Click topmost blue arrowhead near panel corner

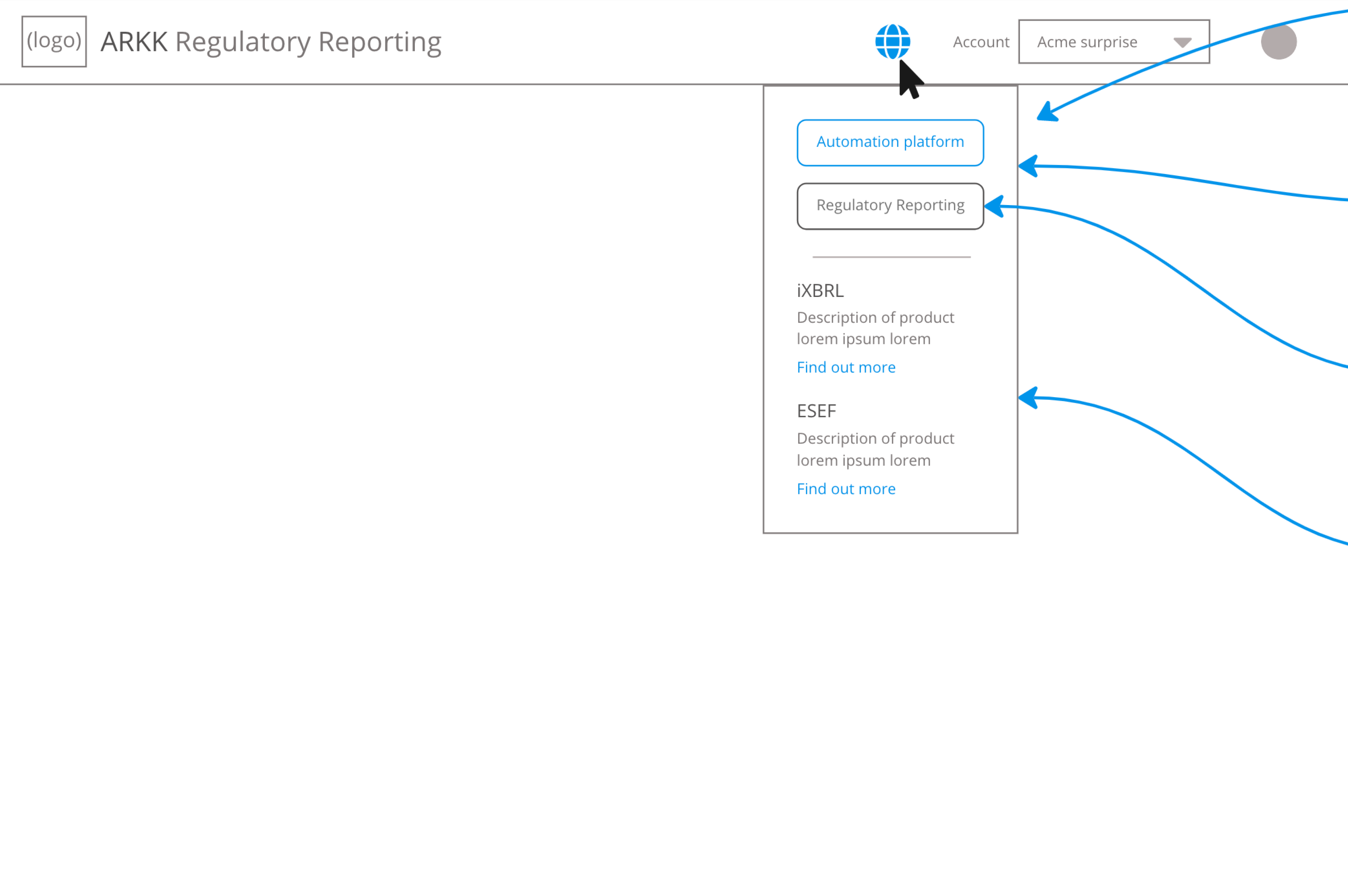pyautogui.click(x=1047, y=112)
